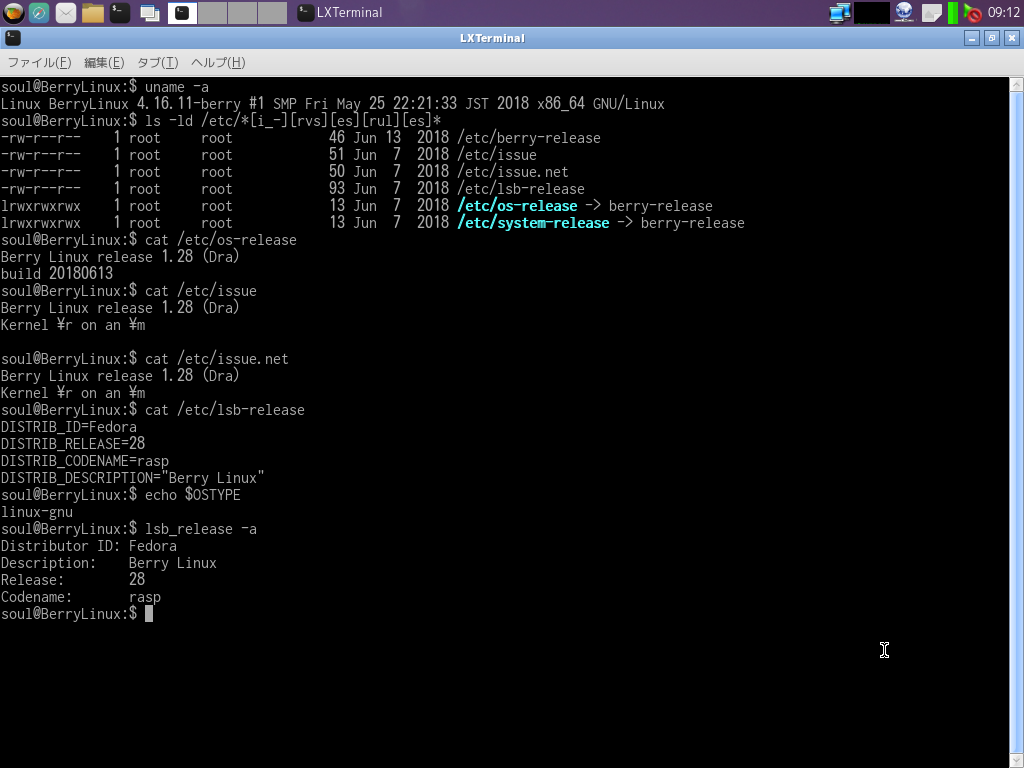Click the Linux BerryLinux 4.16.11-berry kernel line
The image size is (1024, 768).
tap(332, 104)
